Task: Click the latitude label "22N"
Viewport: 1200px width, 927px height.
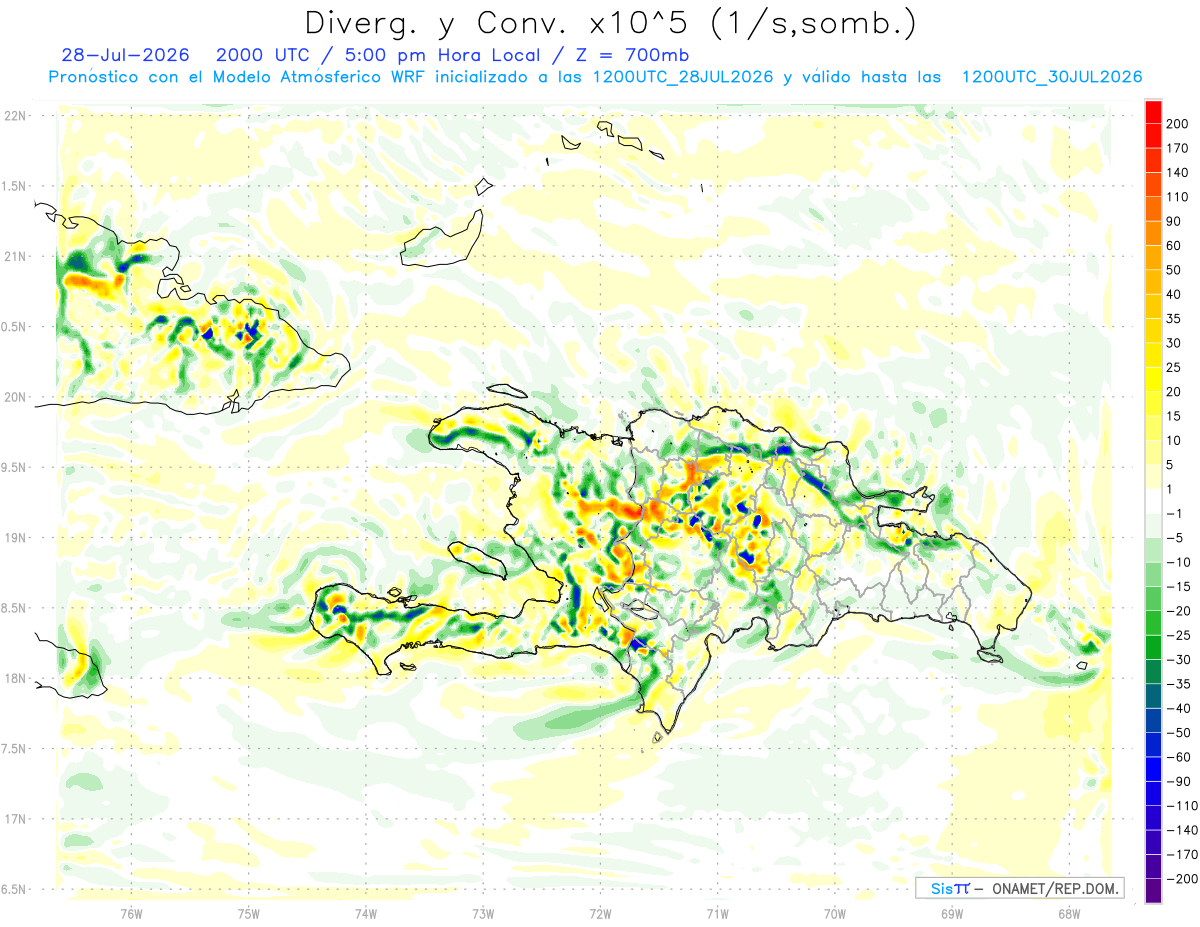Action: 16,116
